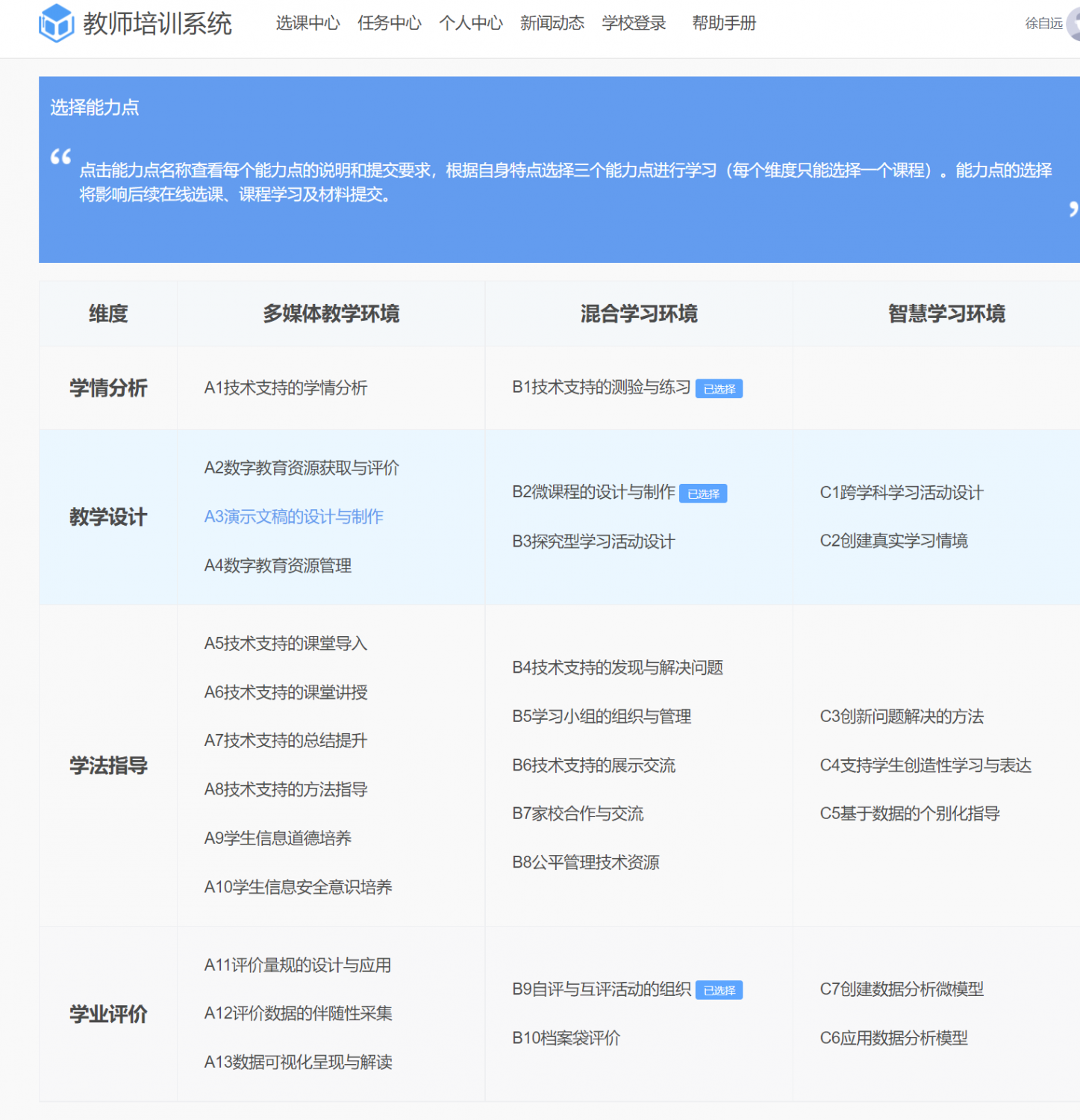
Task: Click the 维度 header cell
Action: (x=108, y=314)
